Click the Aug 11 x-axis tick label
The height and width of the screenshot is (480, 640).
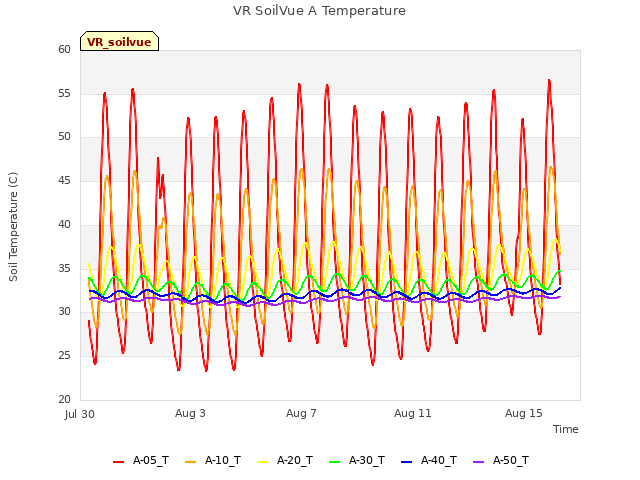[x=413, y=413]
